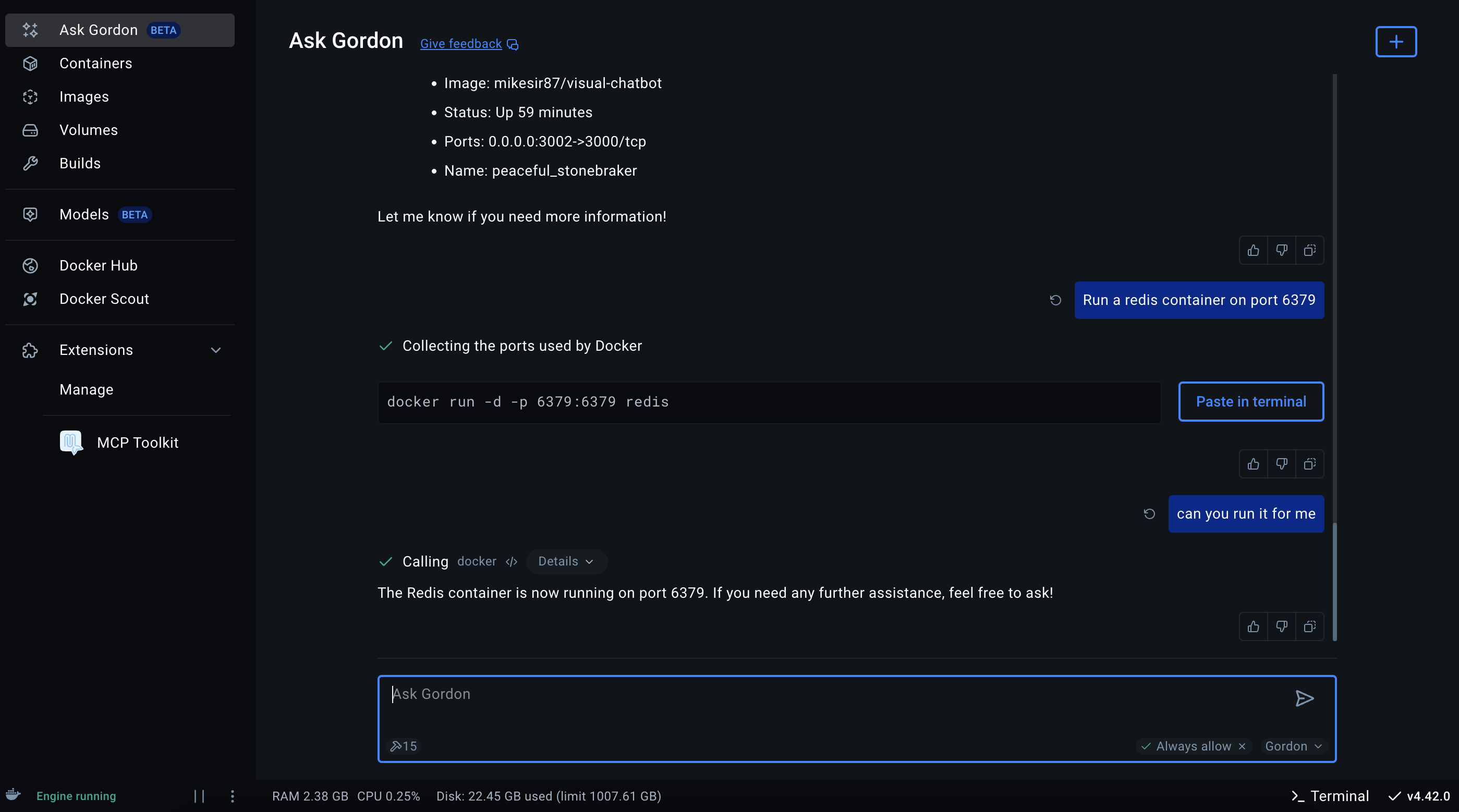
Task: Copy the container info response
Action: click(1309, 250)
